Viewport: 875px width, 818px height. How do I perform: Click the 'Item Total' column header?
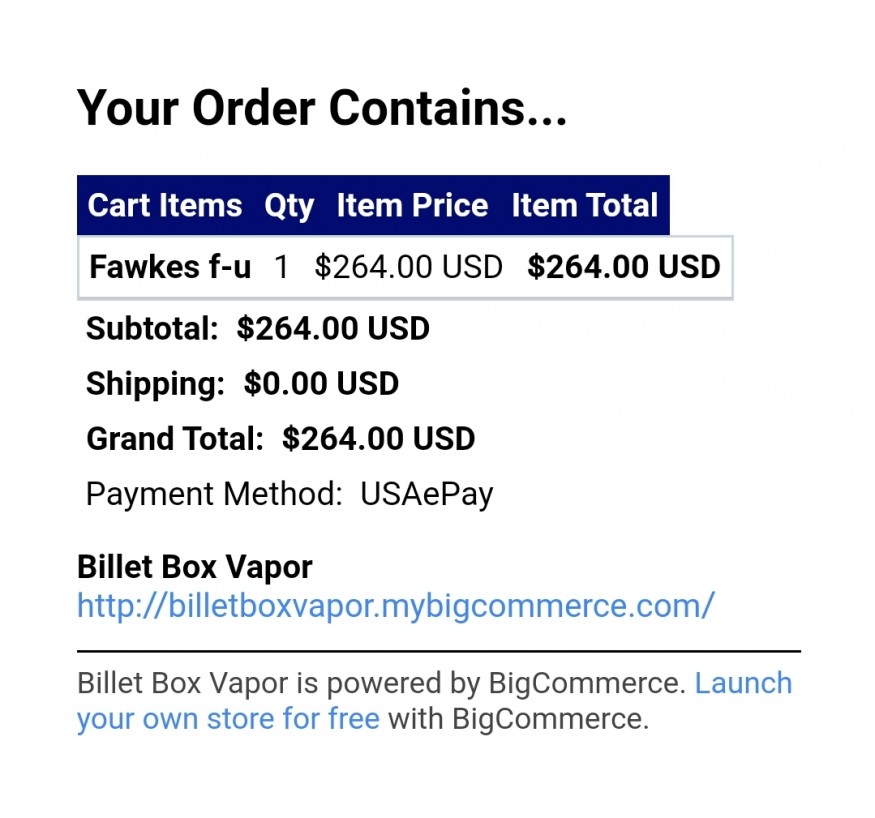585,206
